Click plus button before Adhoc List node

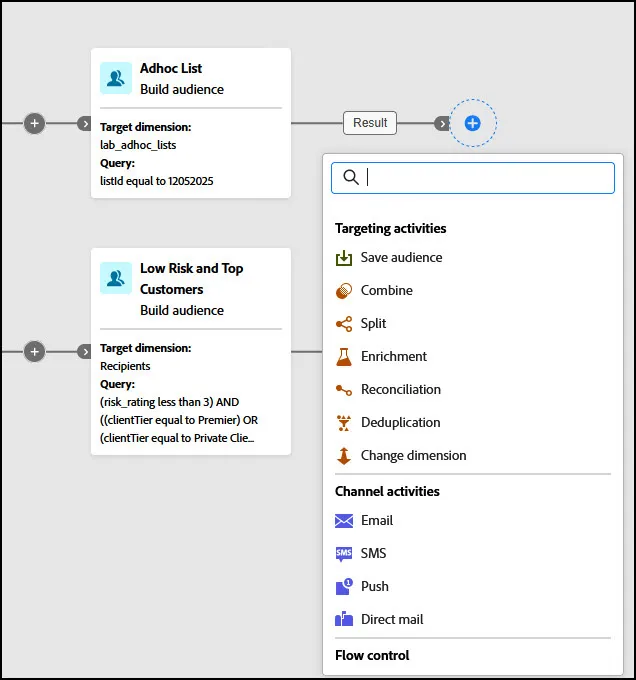point(35,124)
